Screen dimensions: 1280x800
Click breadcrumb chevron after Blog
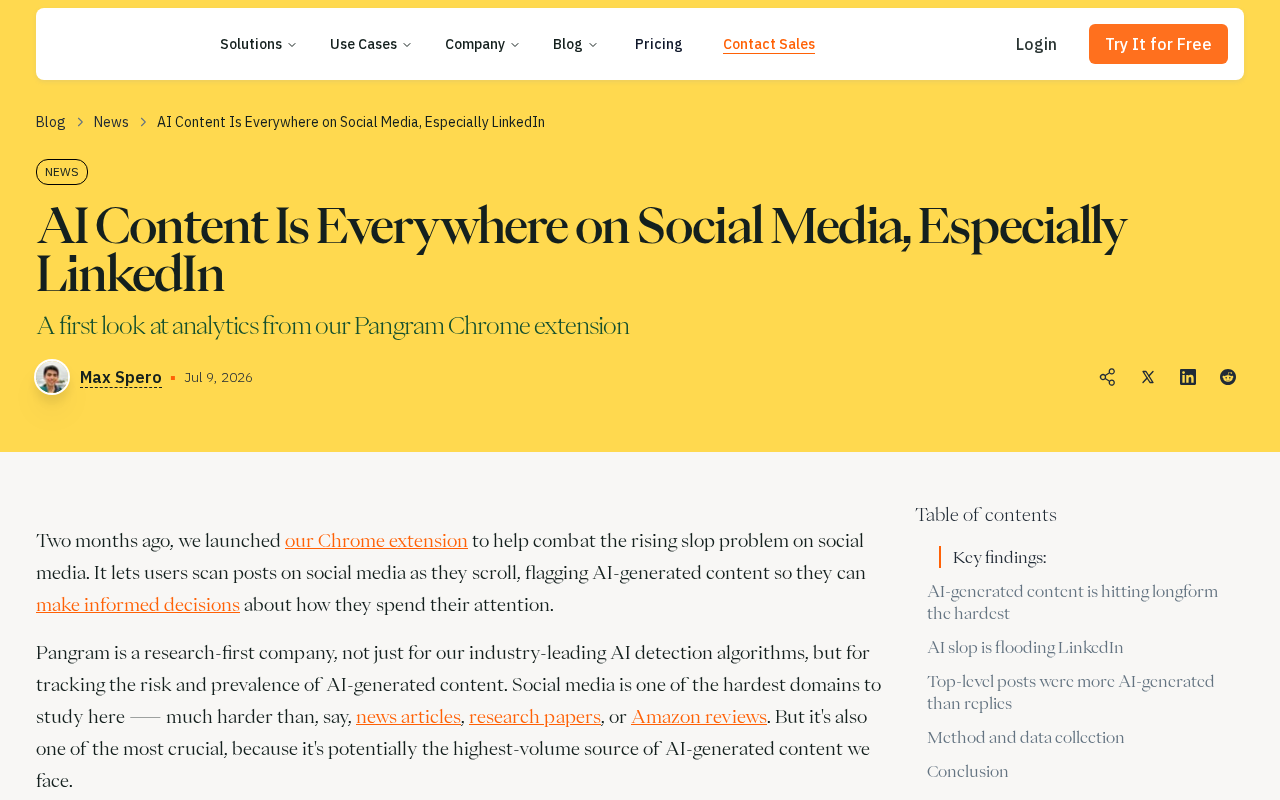(x=80, y=122)
